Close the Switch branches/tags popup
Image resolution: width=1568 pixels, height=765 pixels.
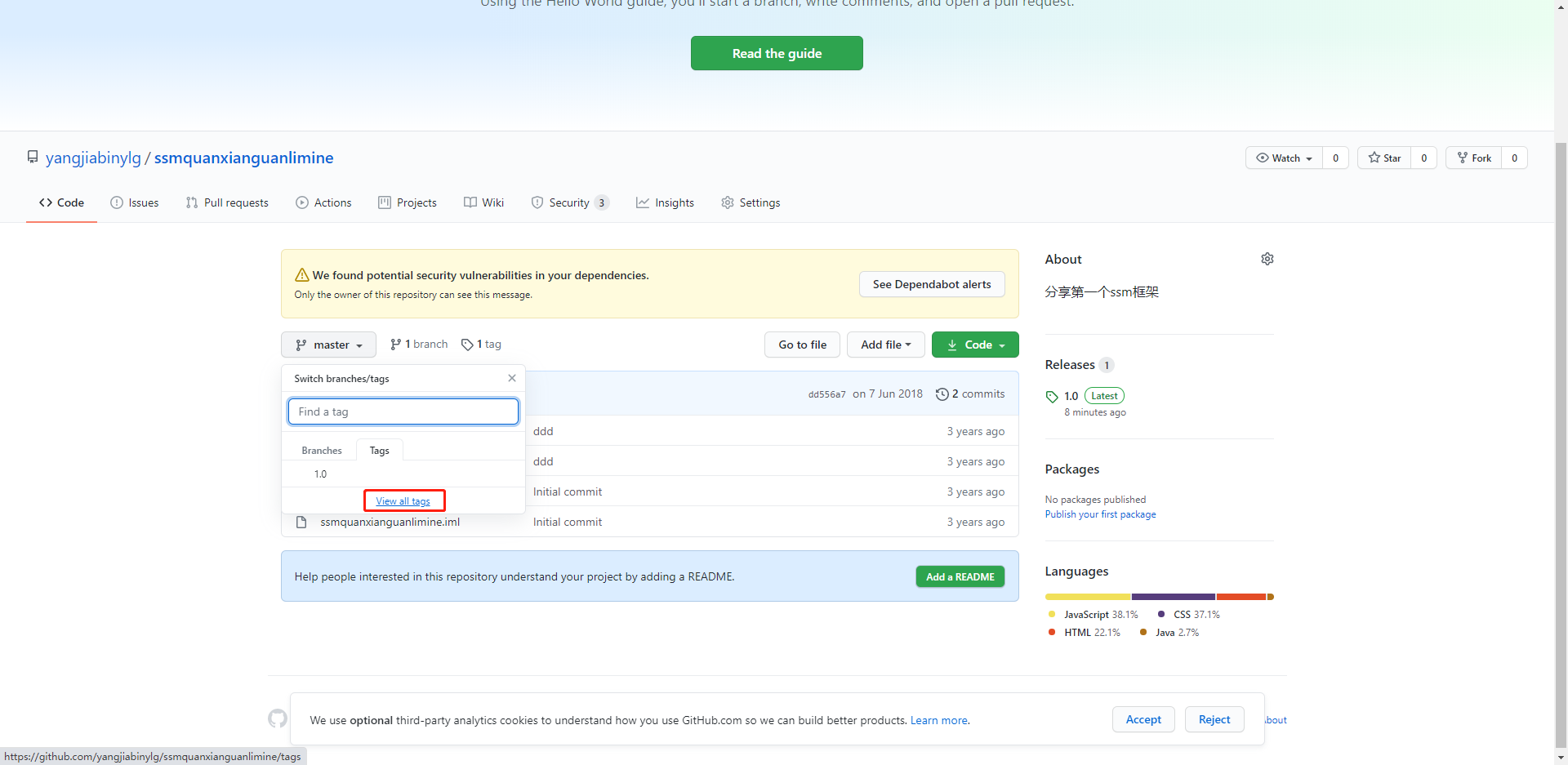click(512, 378)
